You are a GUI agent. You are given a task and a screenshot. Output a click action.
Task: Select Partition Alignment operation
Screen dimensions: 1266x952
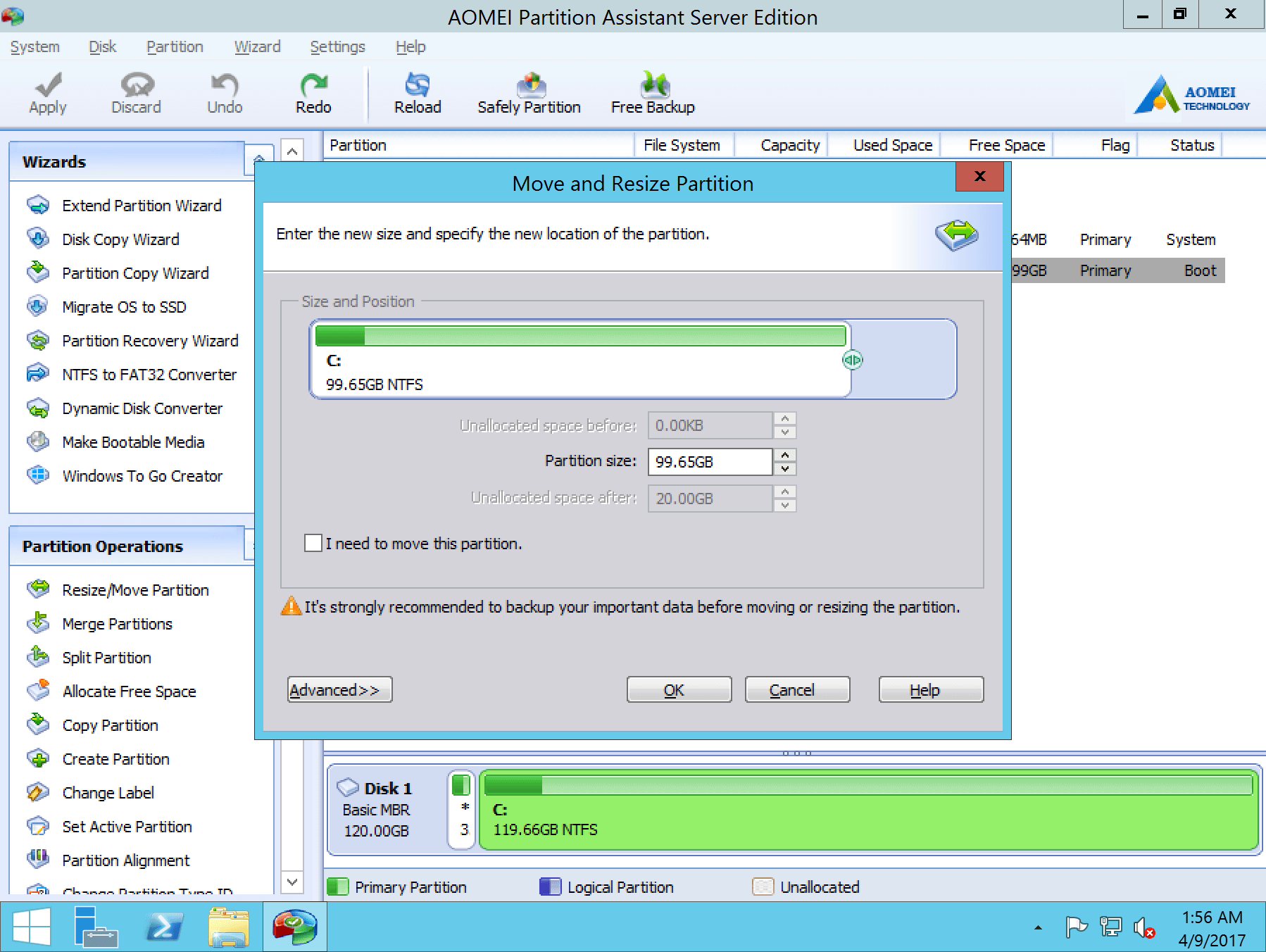[108, 860]
